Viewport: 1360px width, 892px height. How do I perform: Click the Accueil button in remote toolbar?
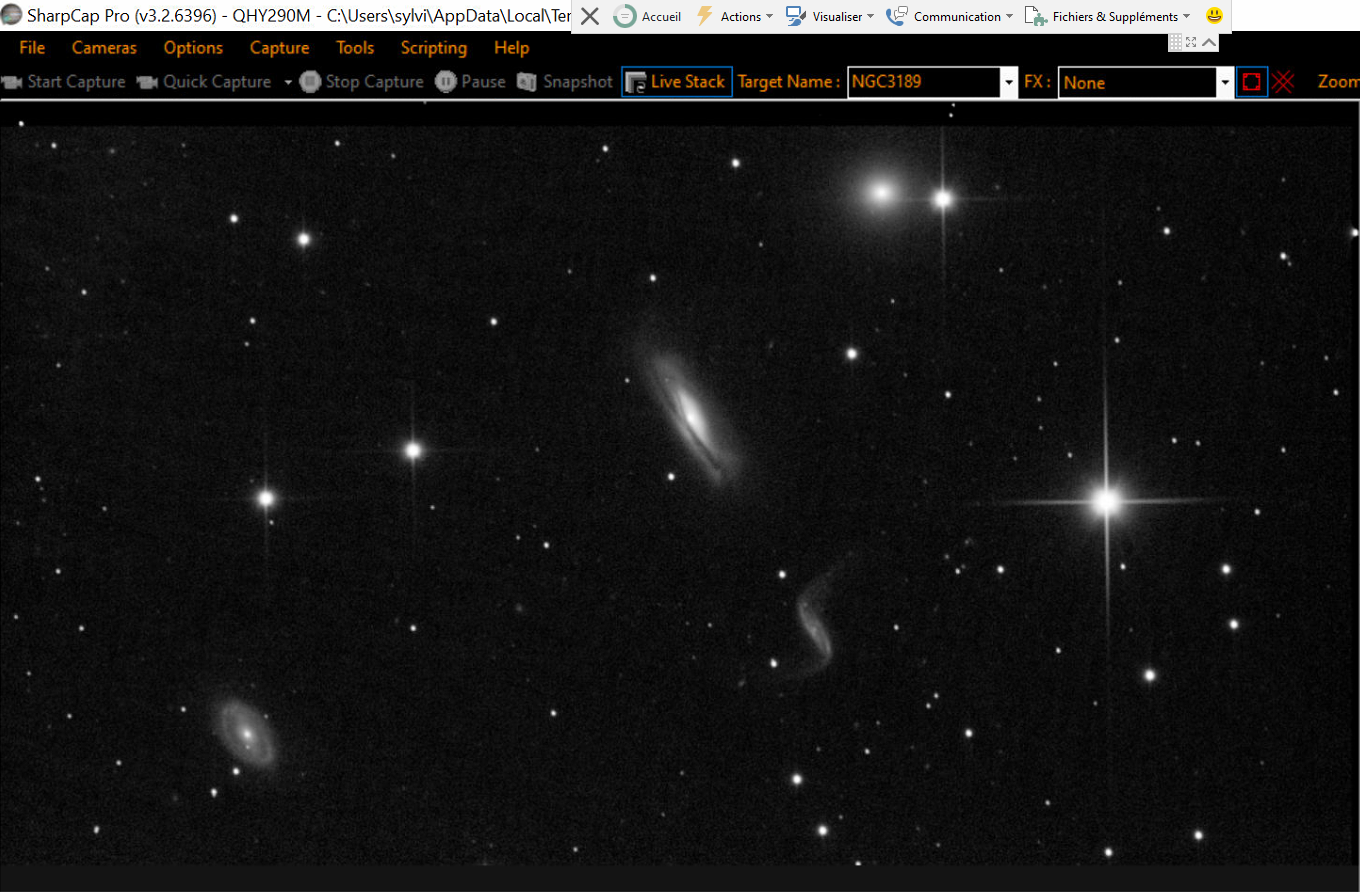[x=648, y=16]
